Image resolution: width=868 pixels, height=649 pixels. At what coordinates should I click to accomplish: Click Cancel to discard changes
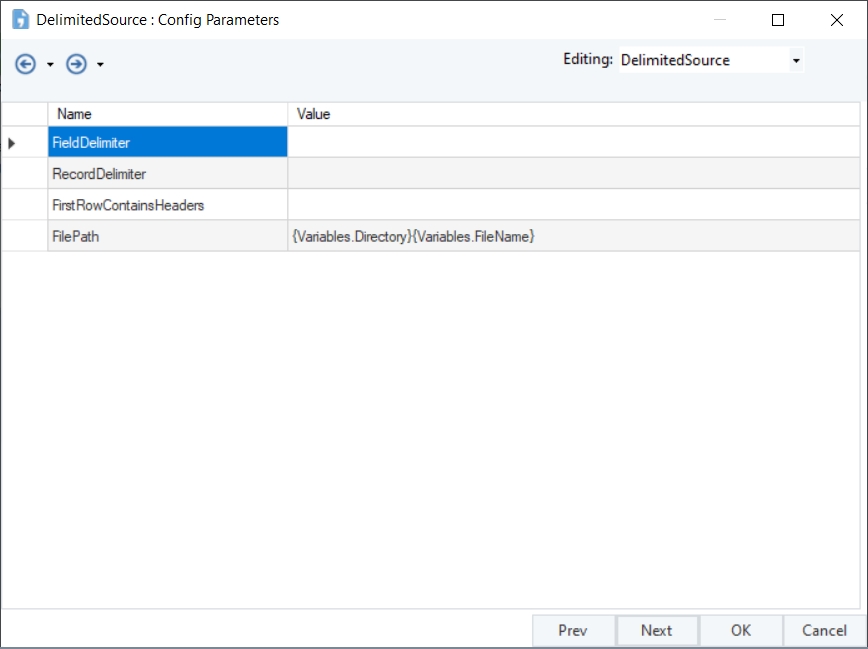pos(824,630)
